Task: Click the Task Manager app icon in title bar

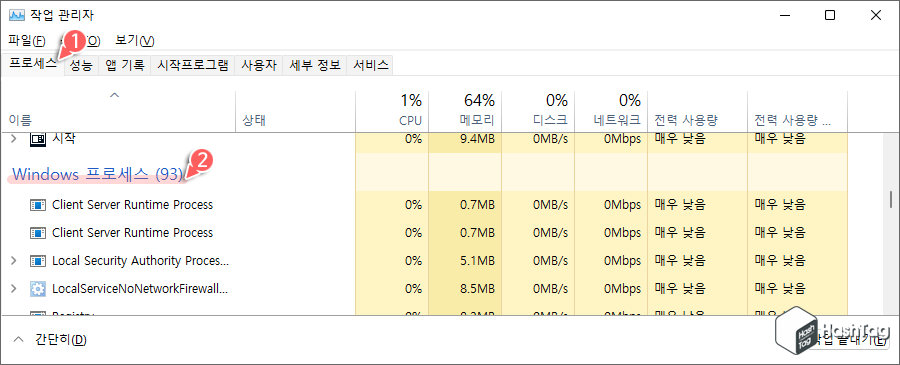Action: pos(16,15)
